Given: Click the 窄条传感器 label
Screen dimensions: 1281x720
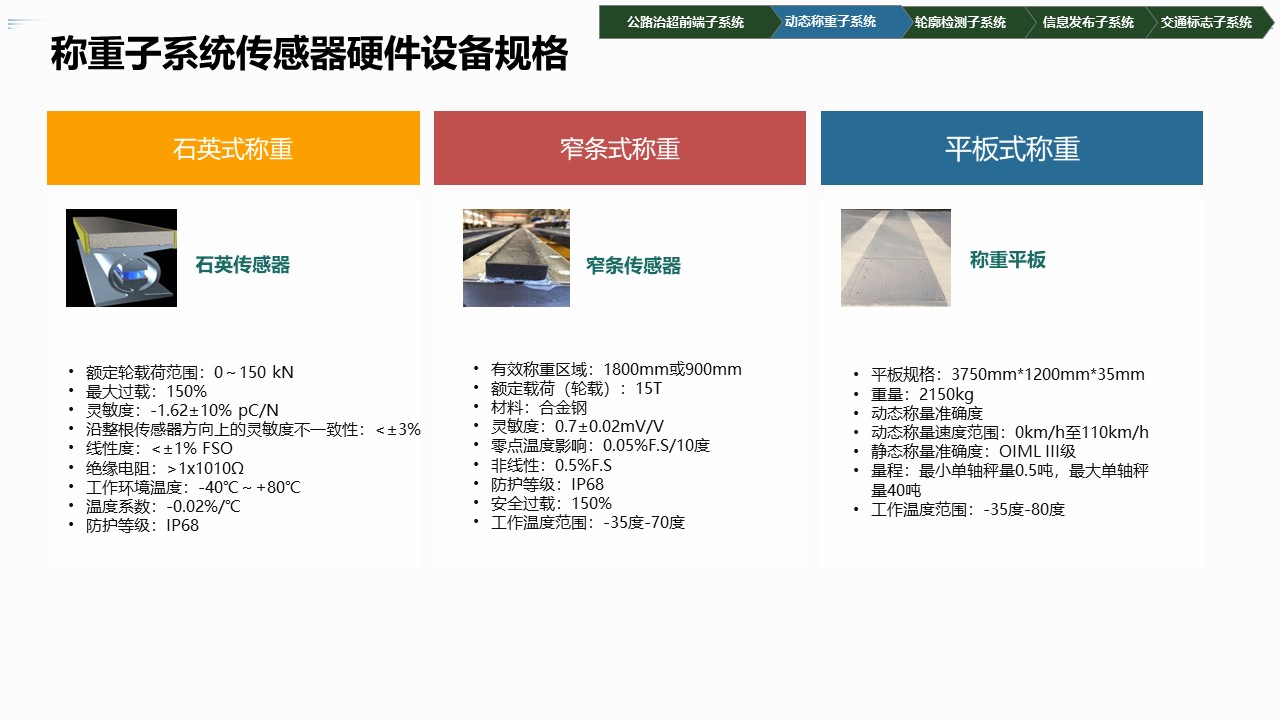Looking at the screenshot, I should (634, 266).
